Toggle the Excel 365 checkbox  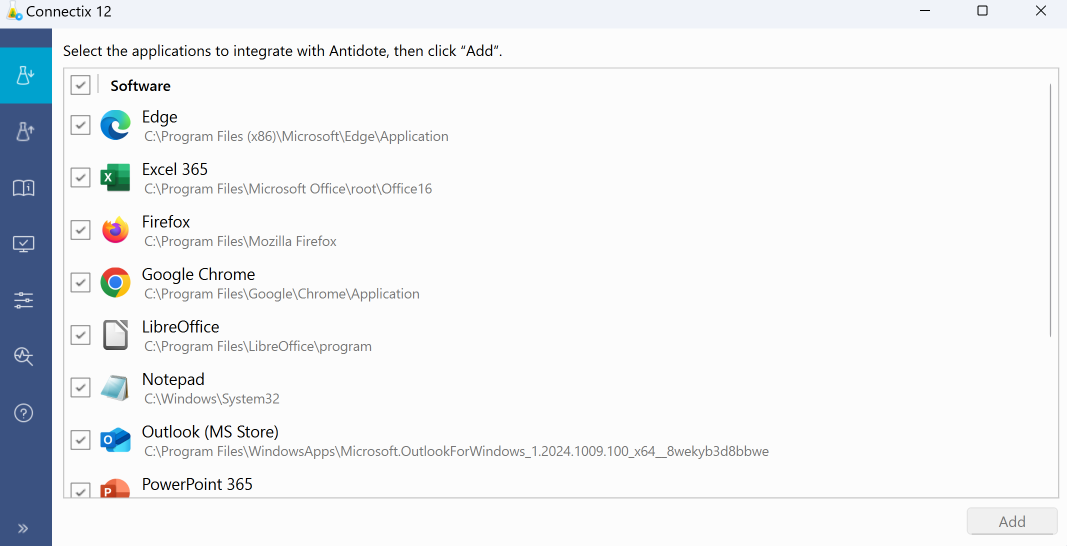[81, 178]
